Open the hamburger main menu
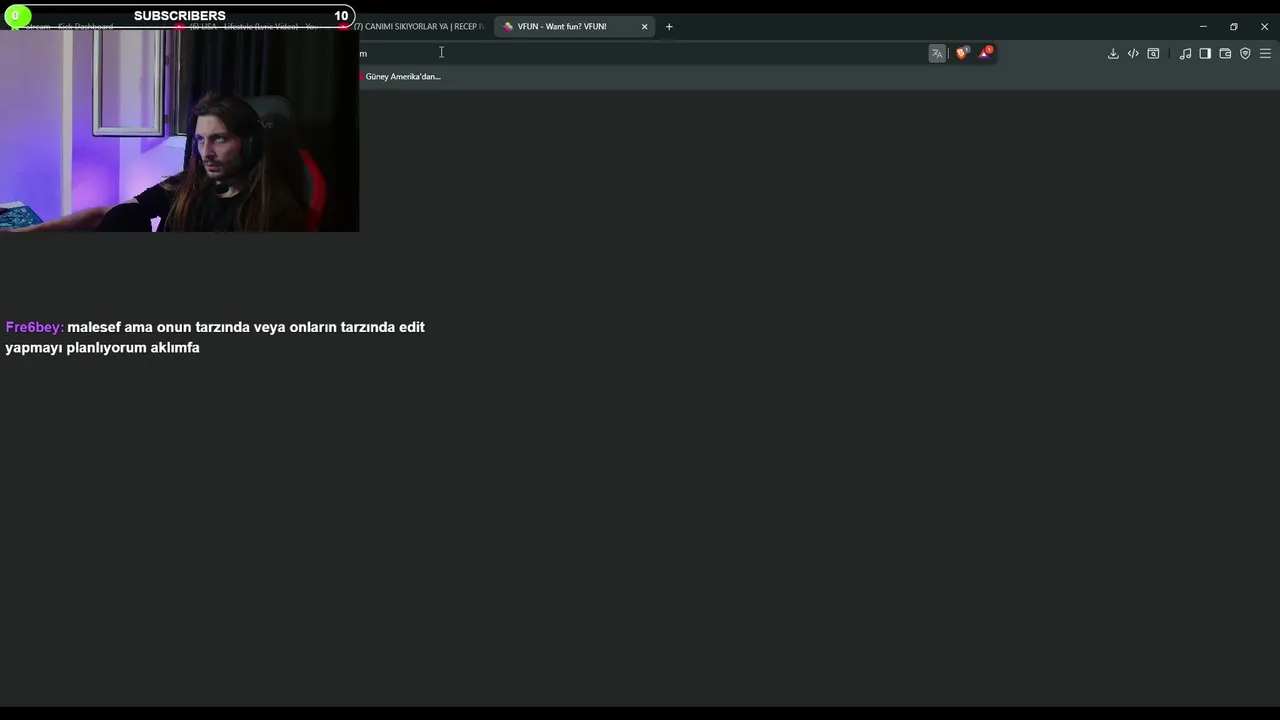Image resolution: width=1280 pixels, height=720 pixels. tap(1265, 54)
